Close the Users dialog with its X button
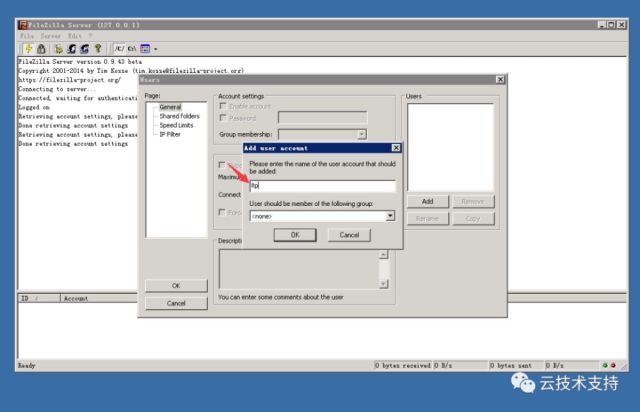The height and width of the screenshot is (412, 640). coord(500,79)
